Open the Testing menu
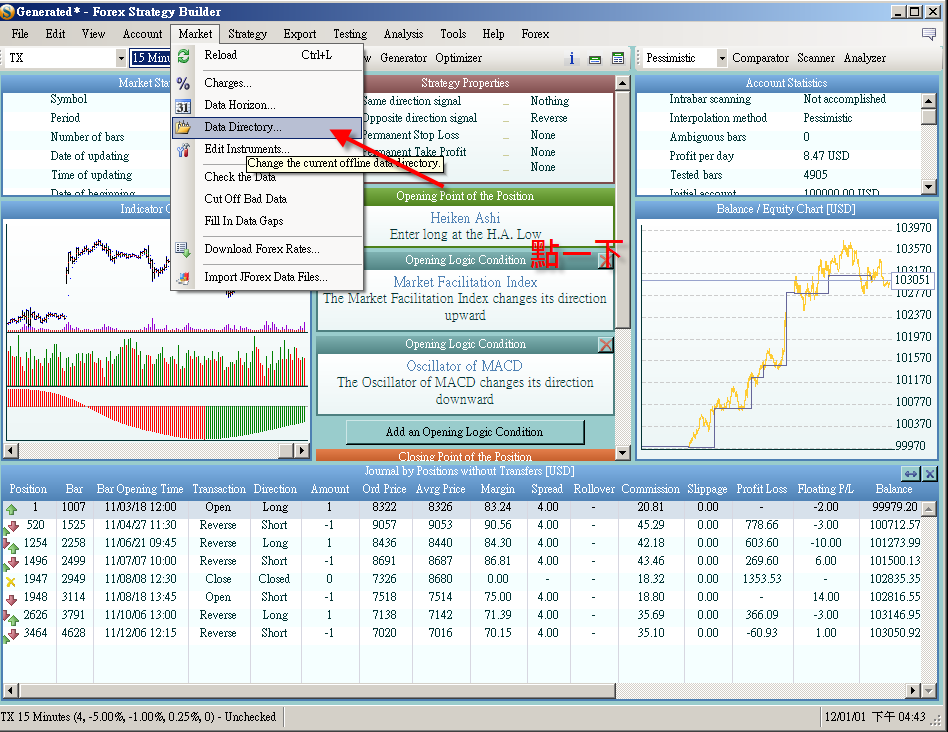Image resolution: width=948 pixels, height=732 pixels. pyautogui.click(x=350, y=34)
